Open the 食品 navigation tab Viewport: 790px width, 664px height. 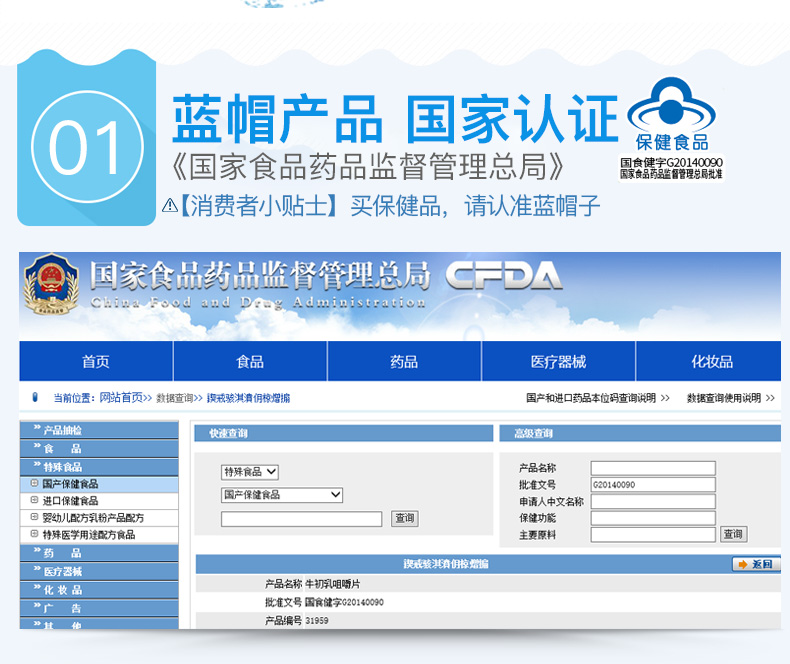click(x=250, y=361)
